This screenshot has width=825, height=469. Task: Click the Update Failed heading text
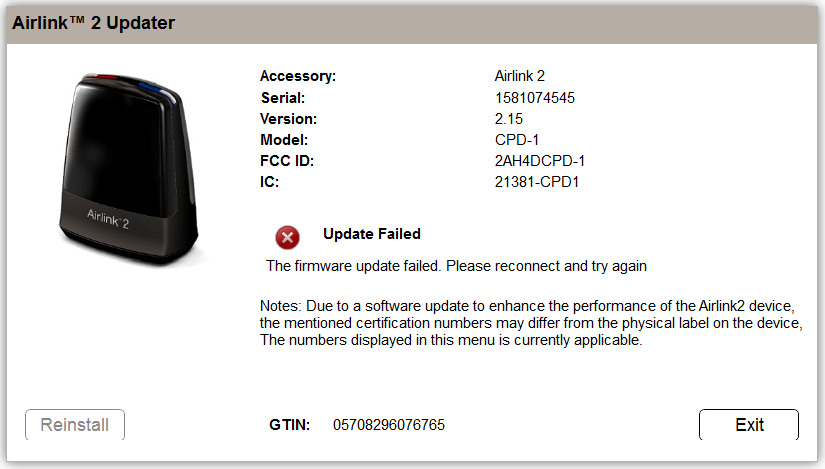pos(371,234)
